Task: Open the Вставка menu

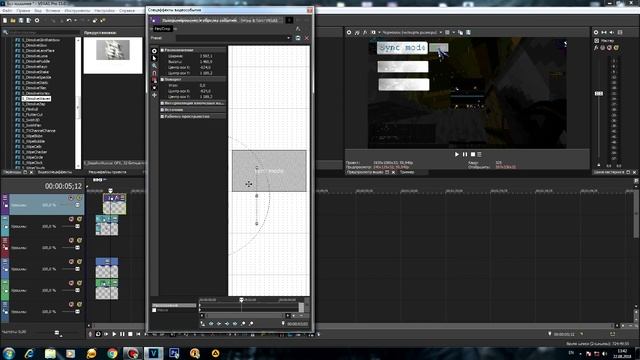Action: (53, 11)
